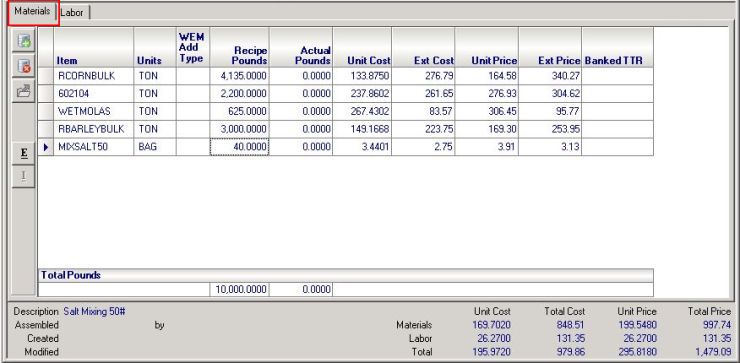Image resolution: width=740 pixels, height=363 pixels.
Task: Click the Ext Cost column header
Action: (423, 47)
